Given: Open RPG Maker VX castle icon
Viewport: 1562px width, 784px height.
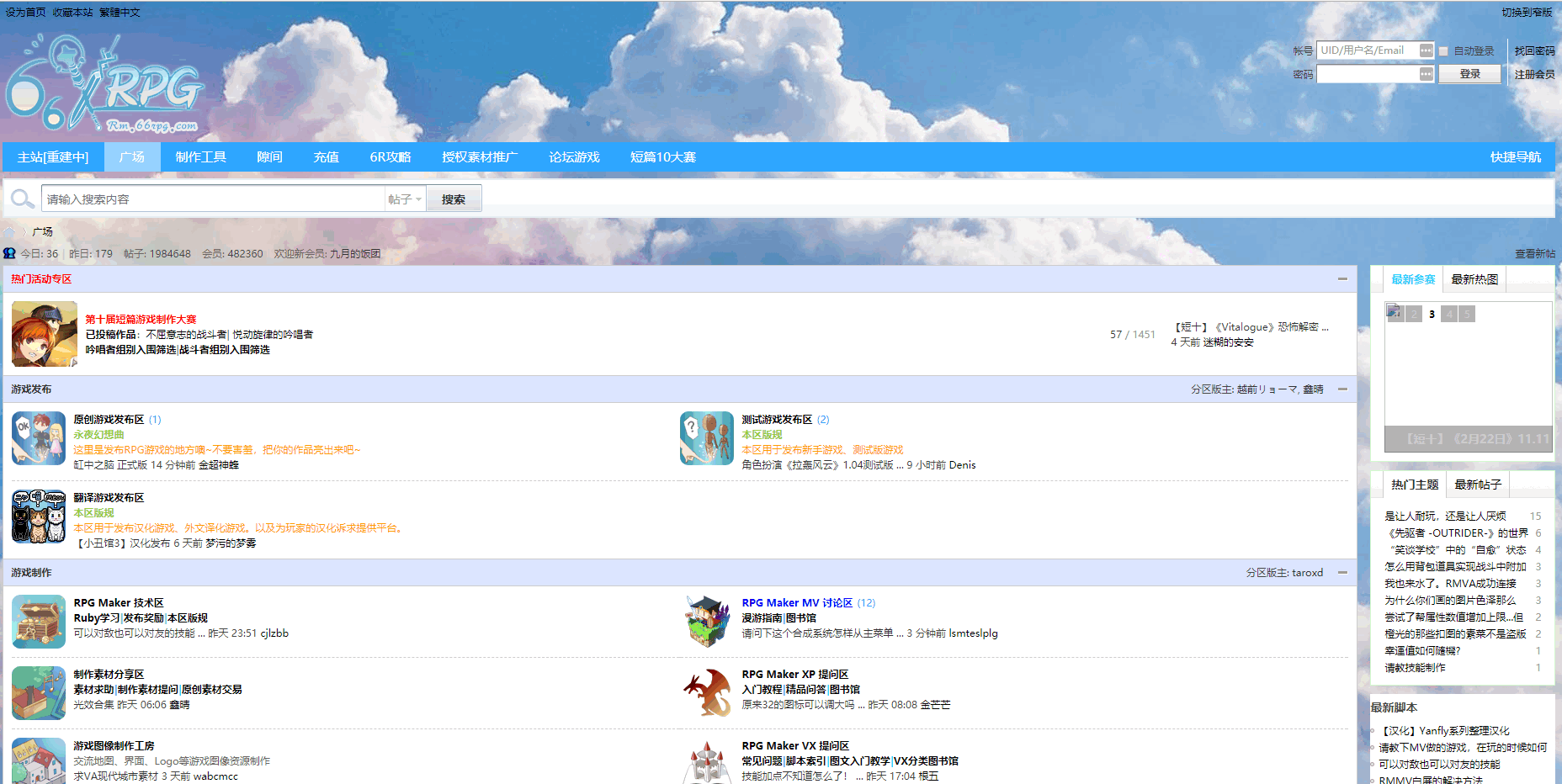Looking at the screenshot, I should (x=707, y=760).
